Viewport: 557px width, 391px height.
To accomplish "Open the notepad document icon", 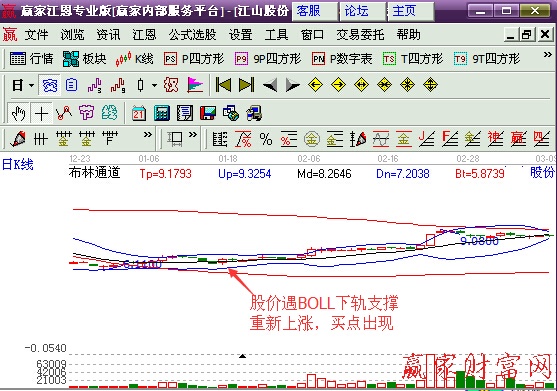I will point(185,113).
